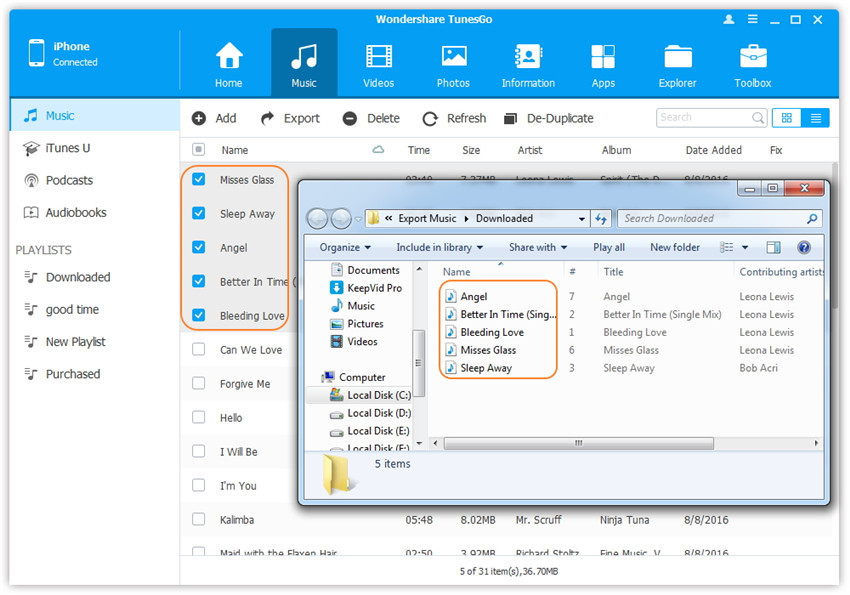
Task: Check the Hello song checkbox
Action: point(198,417)
